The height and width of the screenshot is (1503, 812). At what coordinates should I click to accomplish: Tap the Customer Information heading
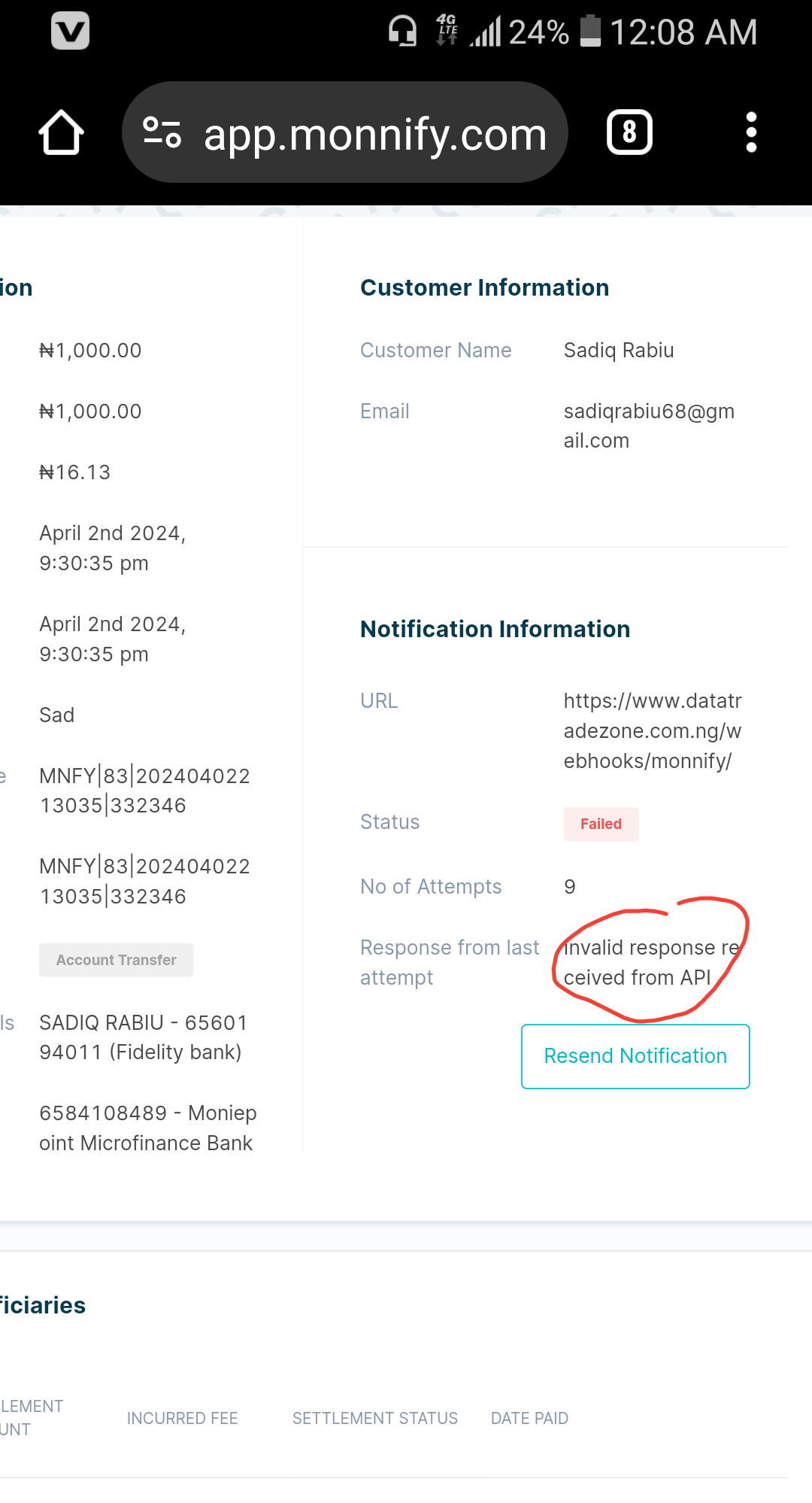click(x=484, y=287)
